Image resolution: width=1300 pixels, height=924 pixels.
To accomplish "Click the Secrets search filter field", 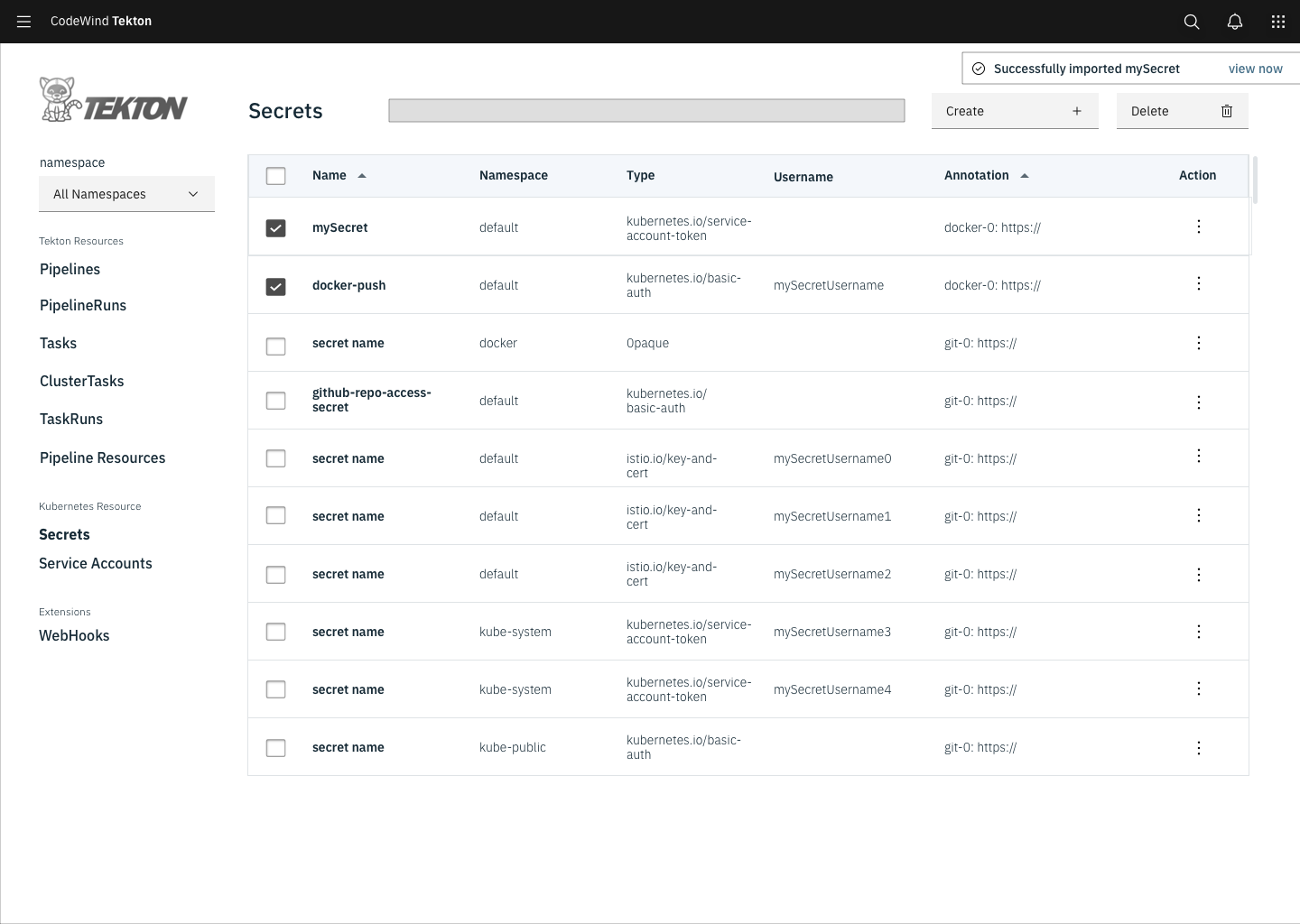I will [x=645, y=110].
